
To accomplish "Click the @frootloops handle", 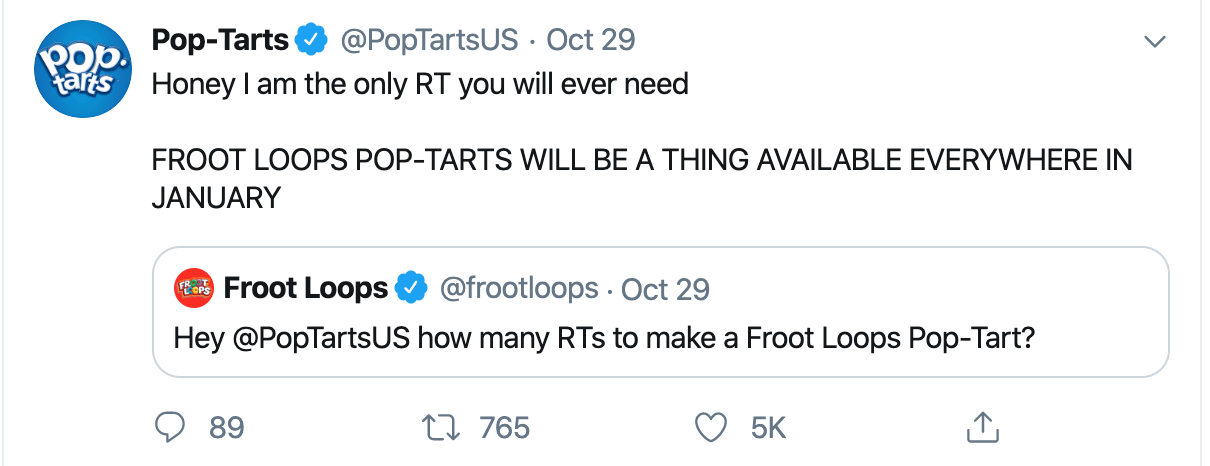I will (x=519, y=289).
